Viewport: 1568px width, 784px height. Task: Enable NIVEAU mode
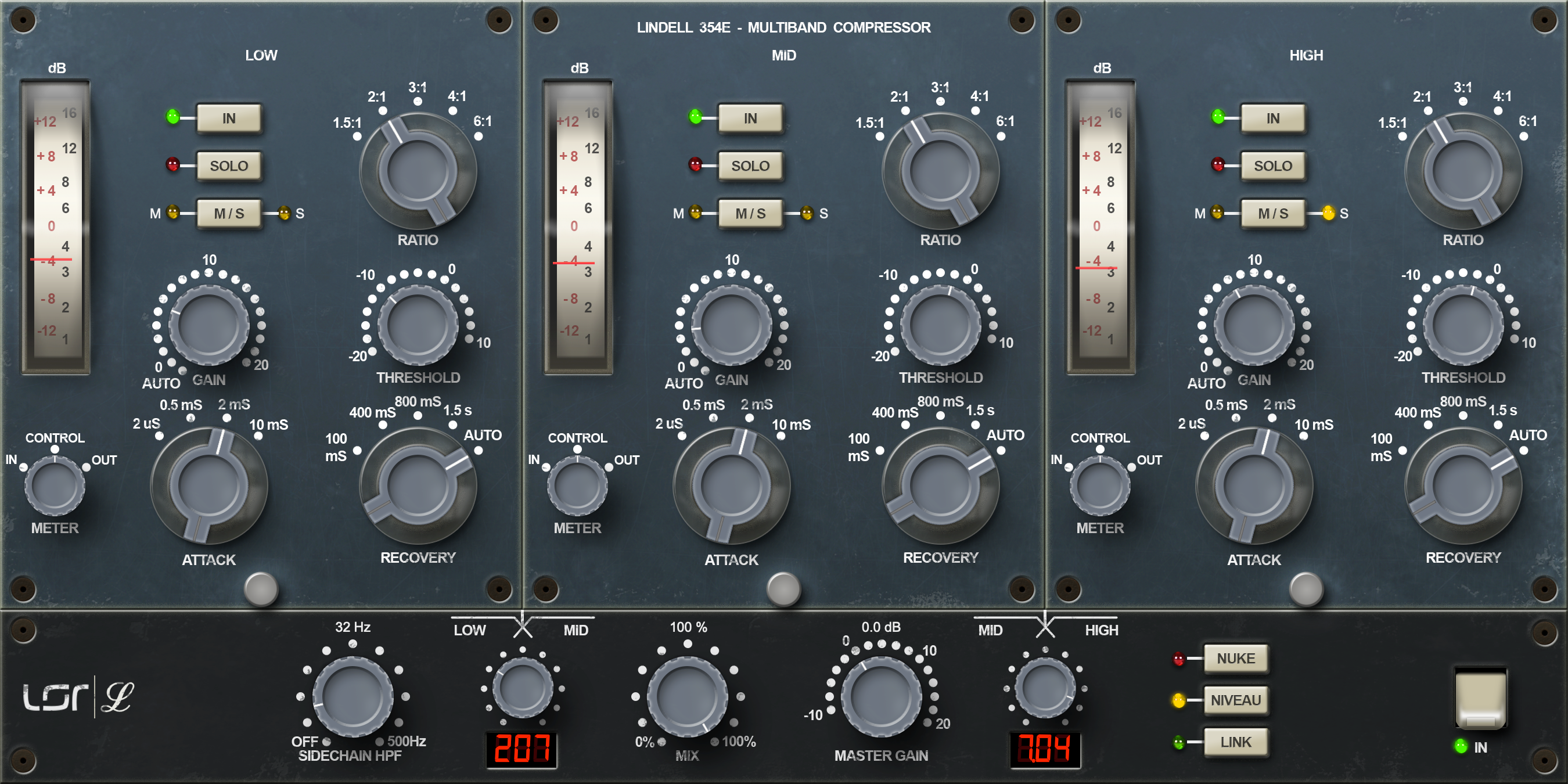tap(1236, 700)
